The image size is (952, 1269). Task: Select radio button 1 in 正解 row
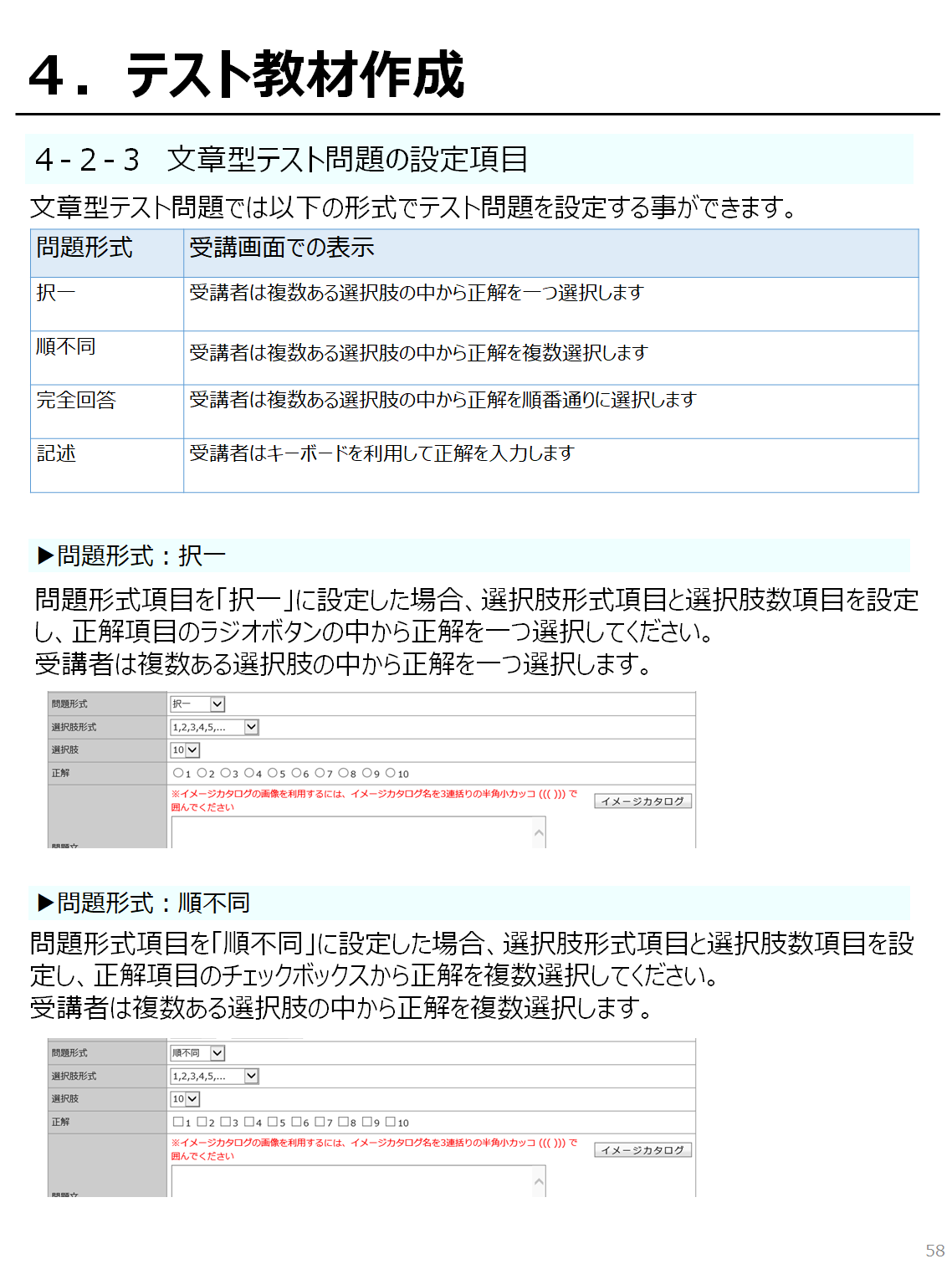[x=177, y=773]
